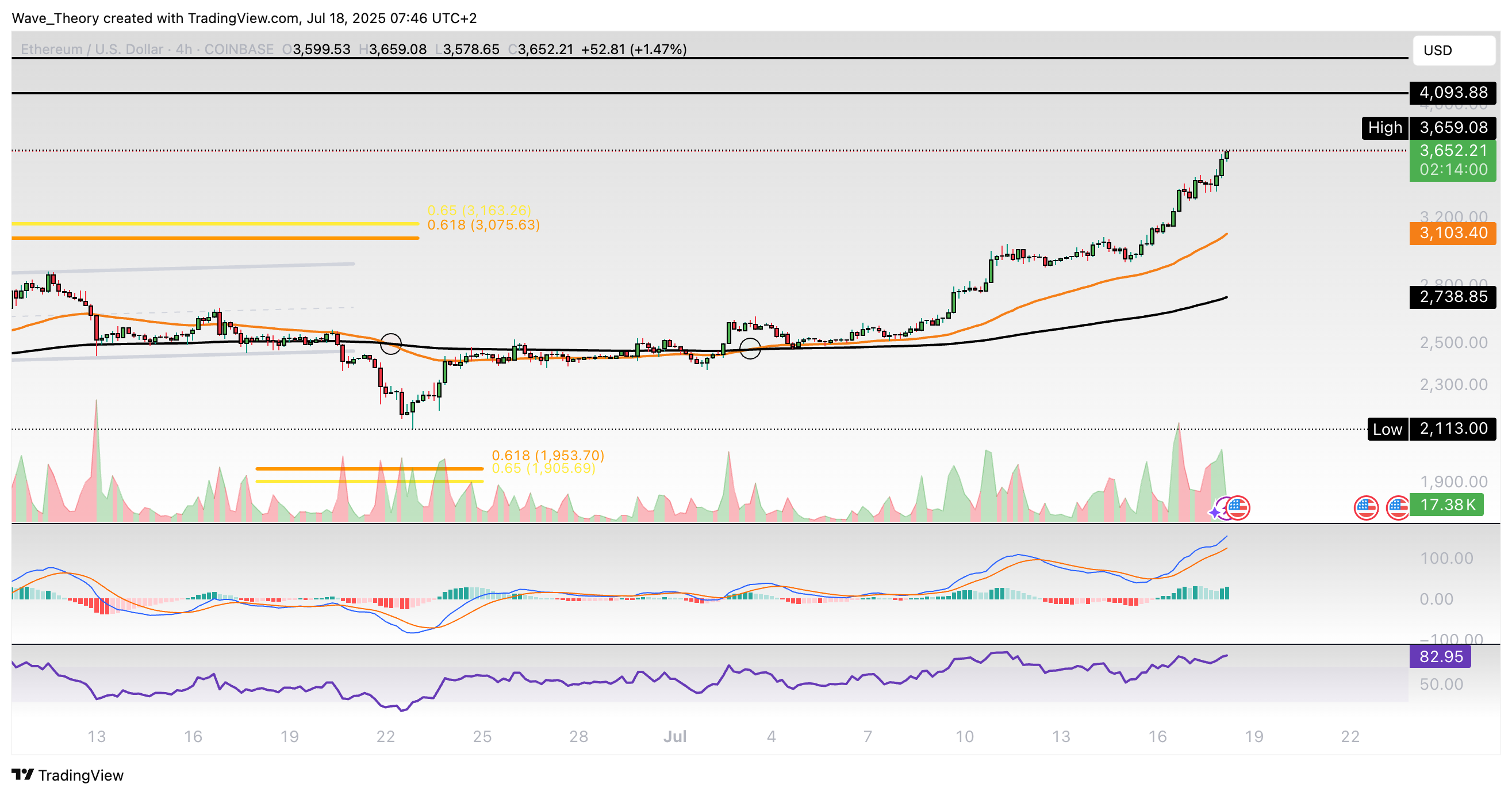Click the Jul marker on the time axis

(674, 736)
